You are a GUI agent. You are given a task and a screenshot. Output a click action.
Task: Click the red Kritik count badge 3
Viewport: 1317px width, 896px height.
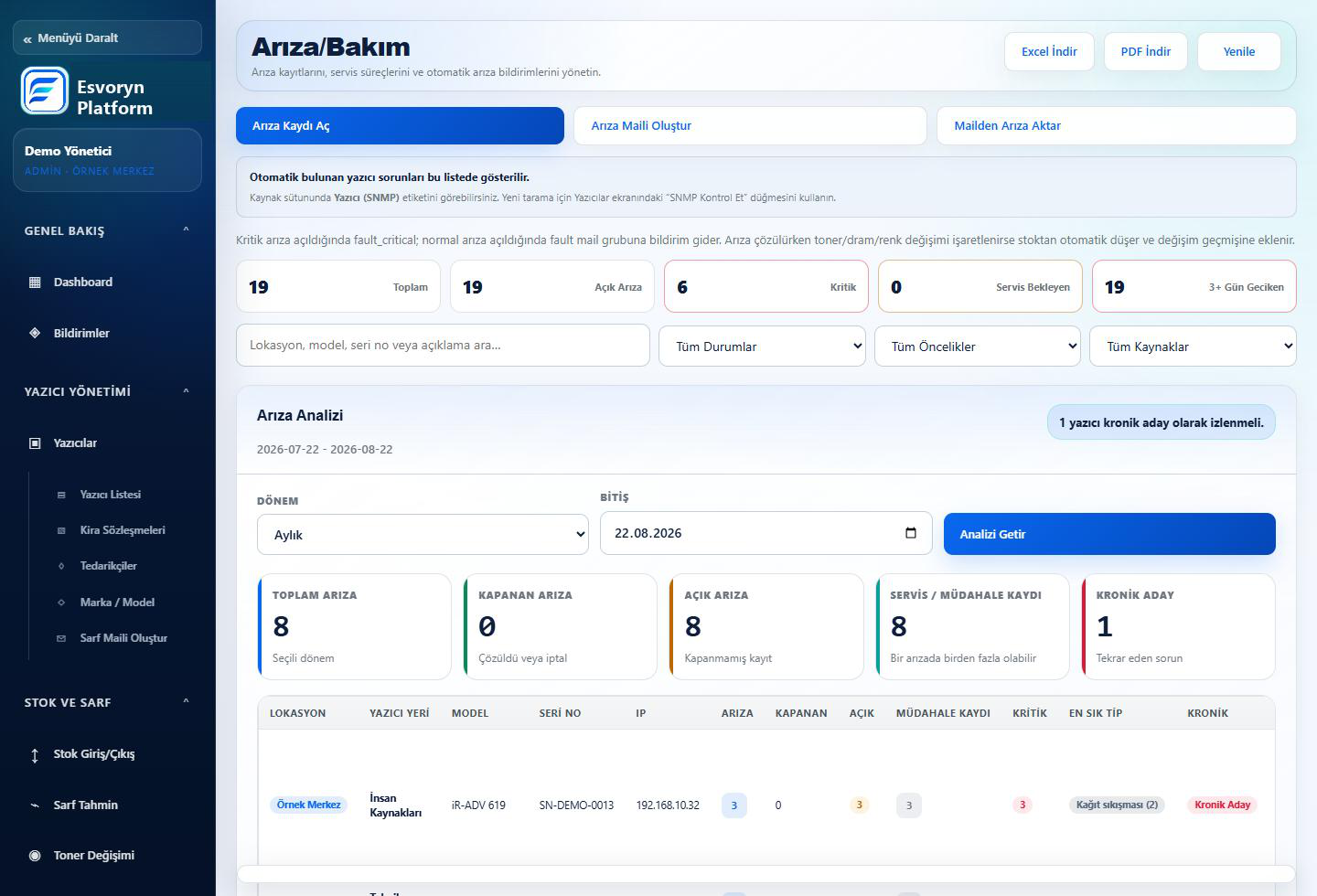pyautogui.click(x=1023, y=805)
